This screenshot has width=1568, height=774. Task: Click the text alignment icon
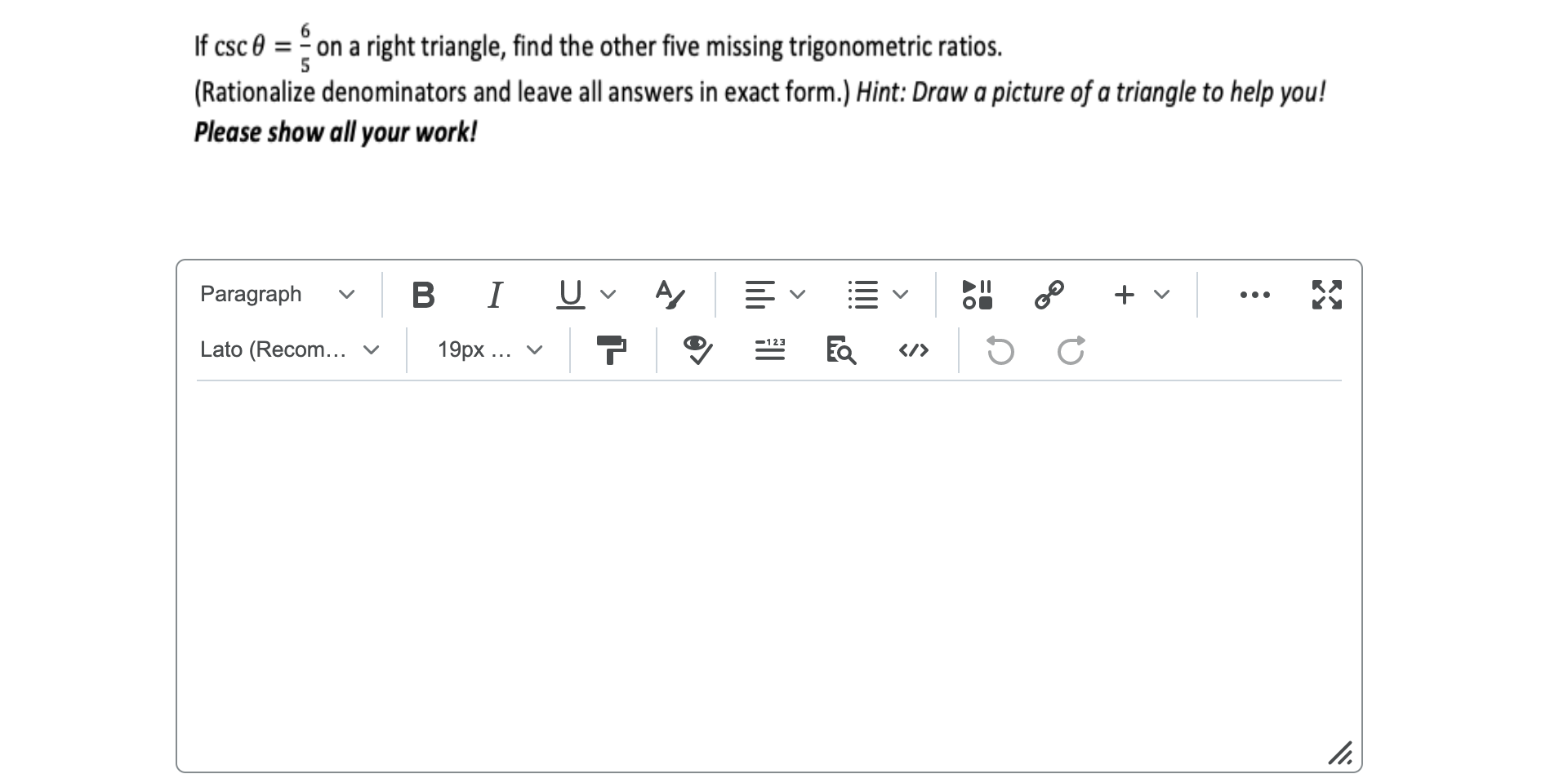759,294
